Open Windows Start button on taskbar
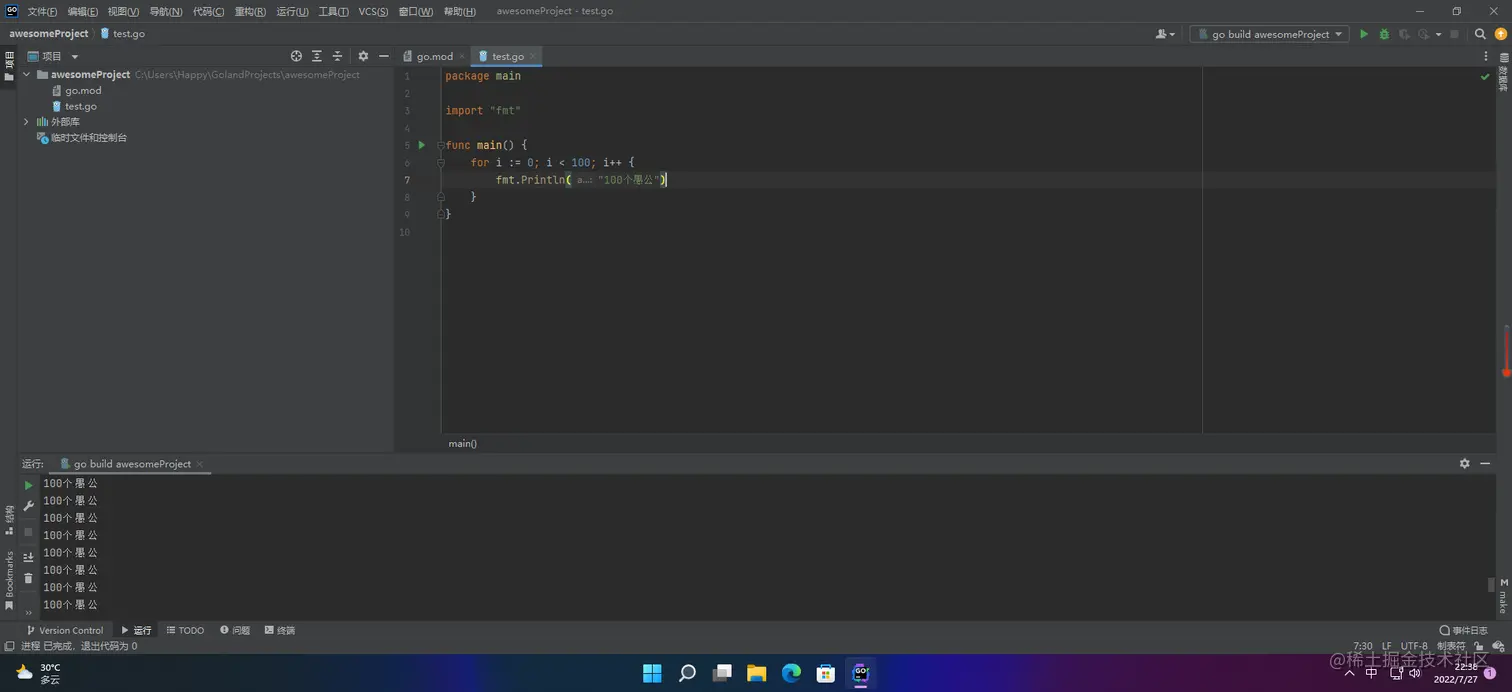1512x692 pixels. 652,673
